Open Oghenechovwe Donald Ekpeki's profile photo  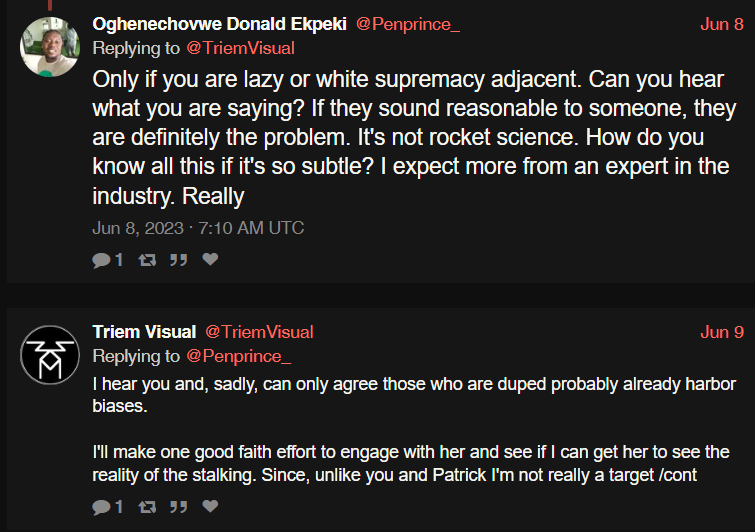50,47
